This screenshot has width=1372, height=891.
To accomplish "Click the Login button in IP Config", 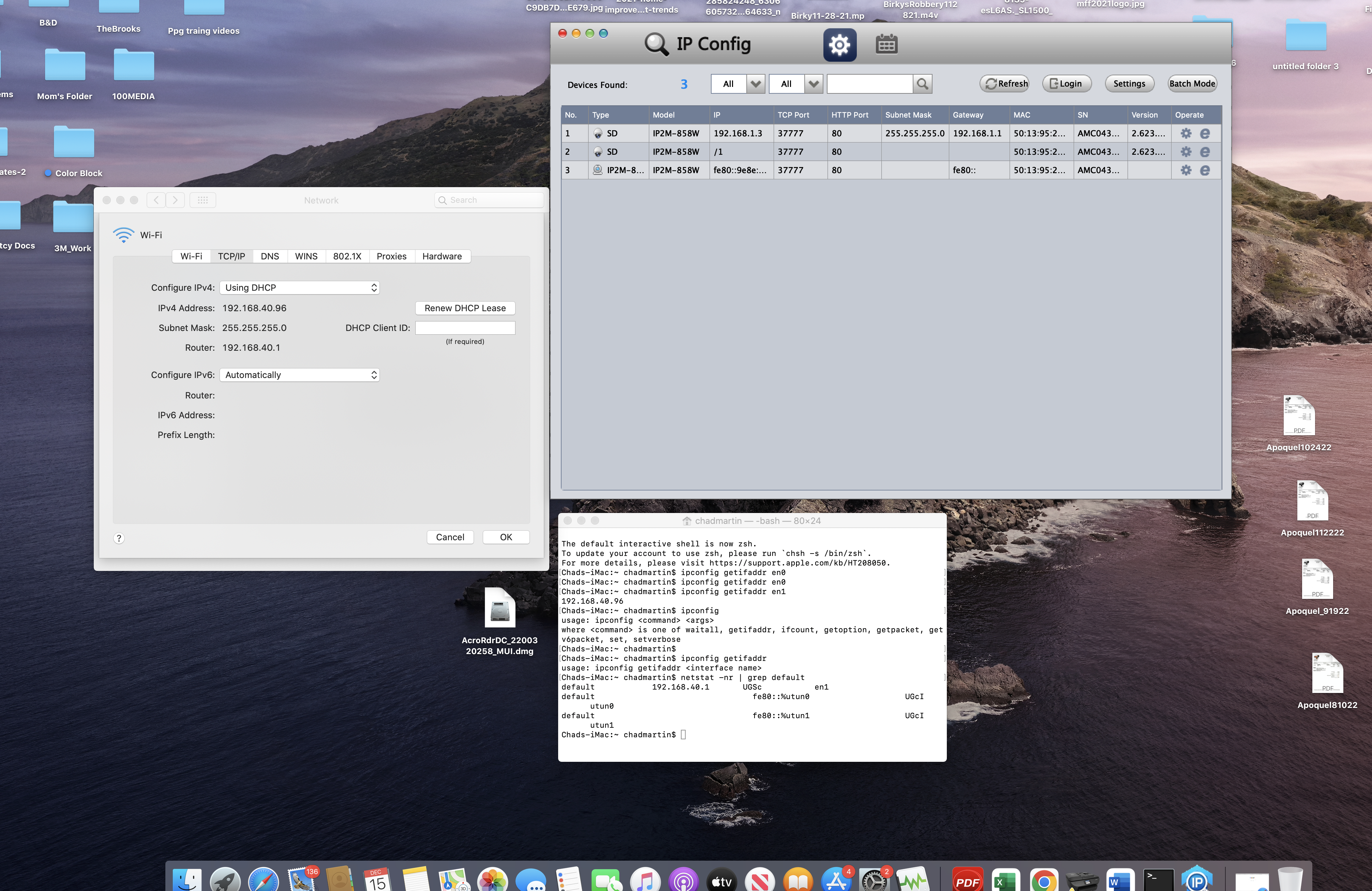I will click(1067, 84).
